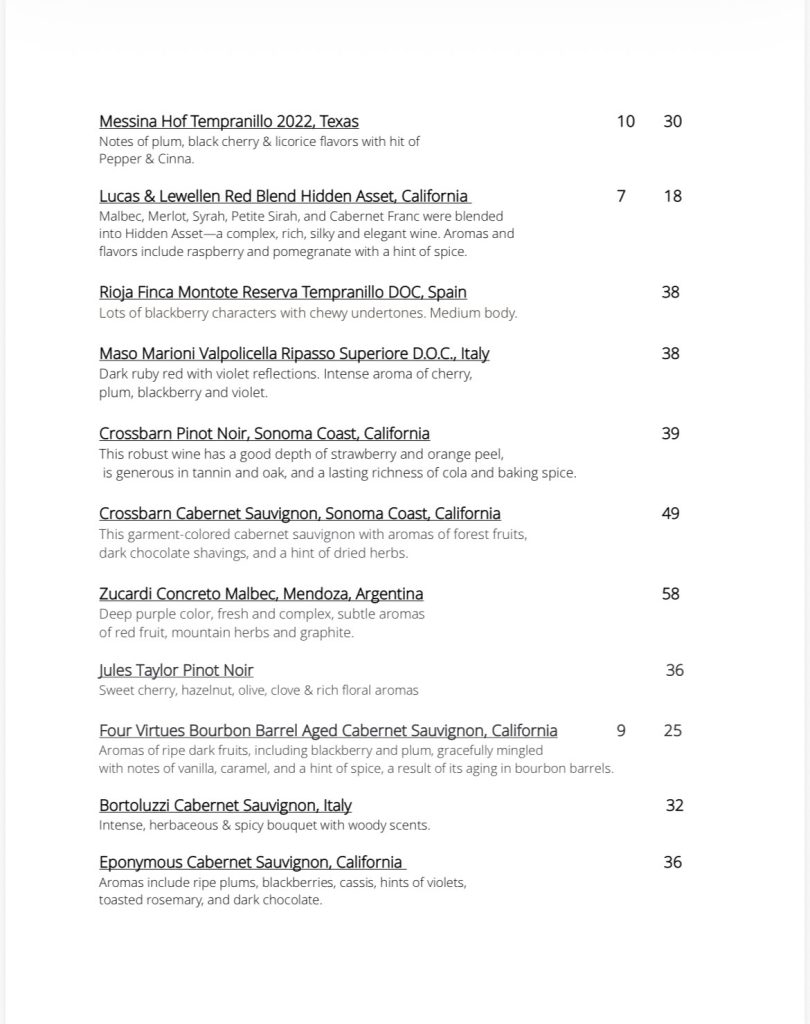Image resolution: width=810 pixels, height=1024 pixels.
Task: Click the Messina Hof Tempranillo 2022 title
Action: pos(228,122)
